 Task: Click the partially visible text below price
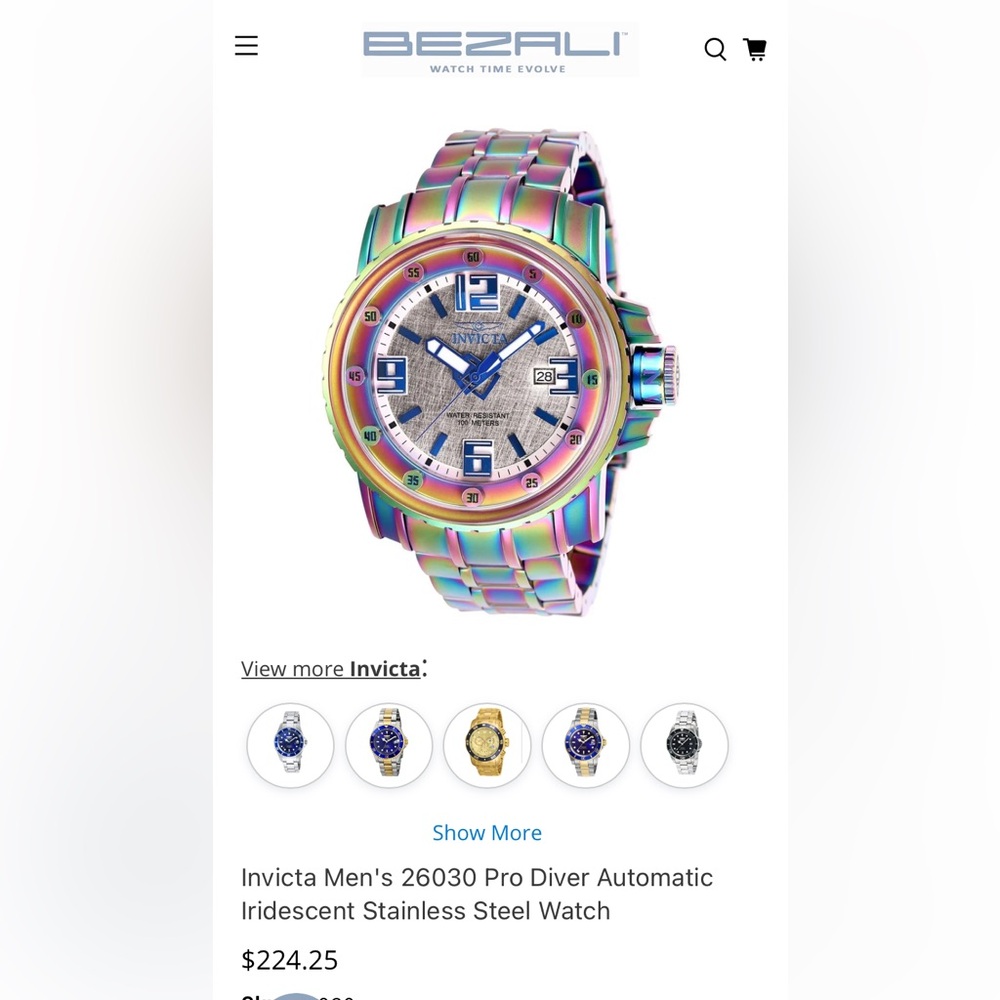coord(297,996)
